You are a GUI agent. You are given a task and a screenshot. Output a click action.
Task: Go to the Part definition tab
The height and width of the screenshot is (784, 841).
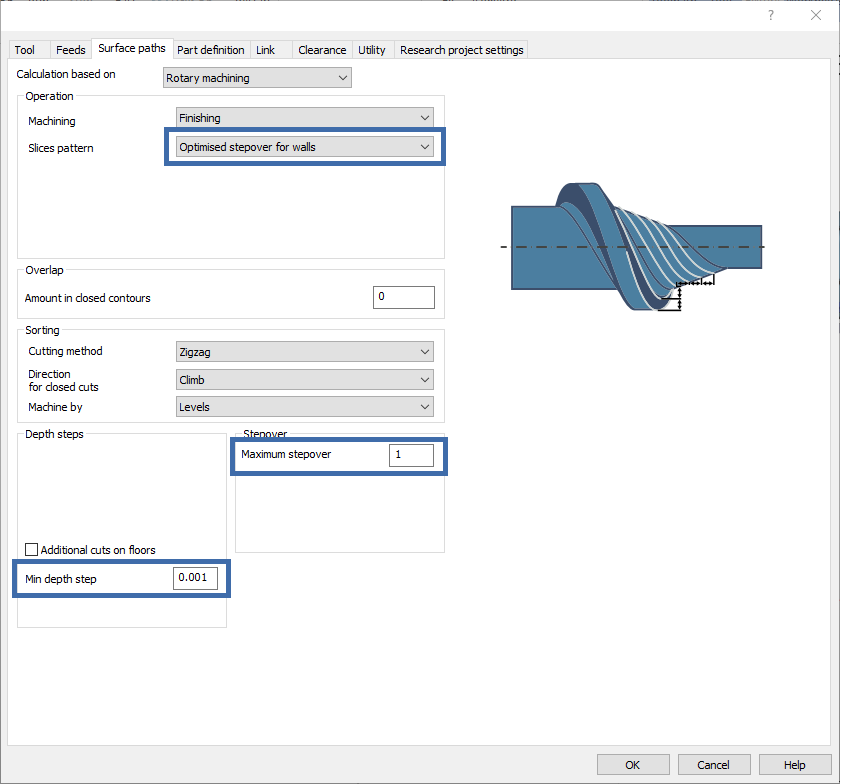coord(210,50)
